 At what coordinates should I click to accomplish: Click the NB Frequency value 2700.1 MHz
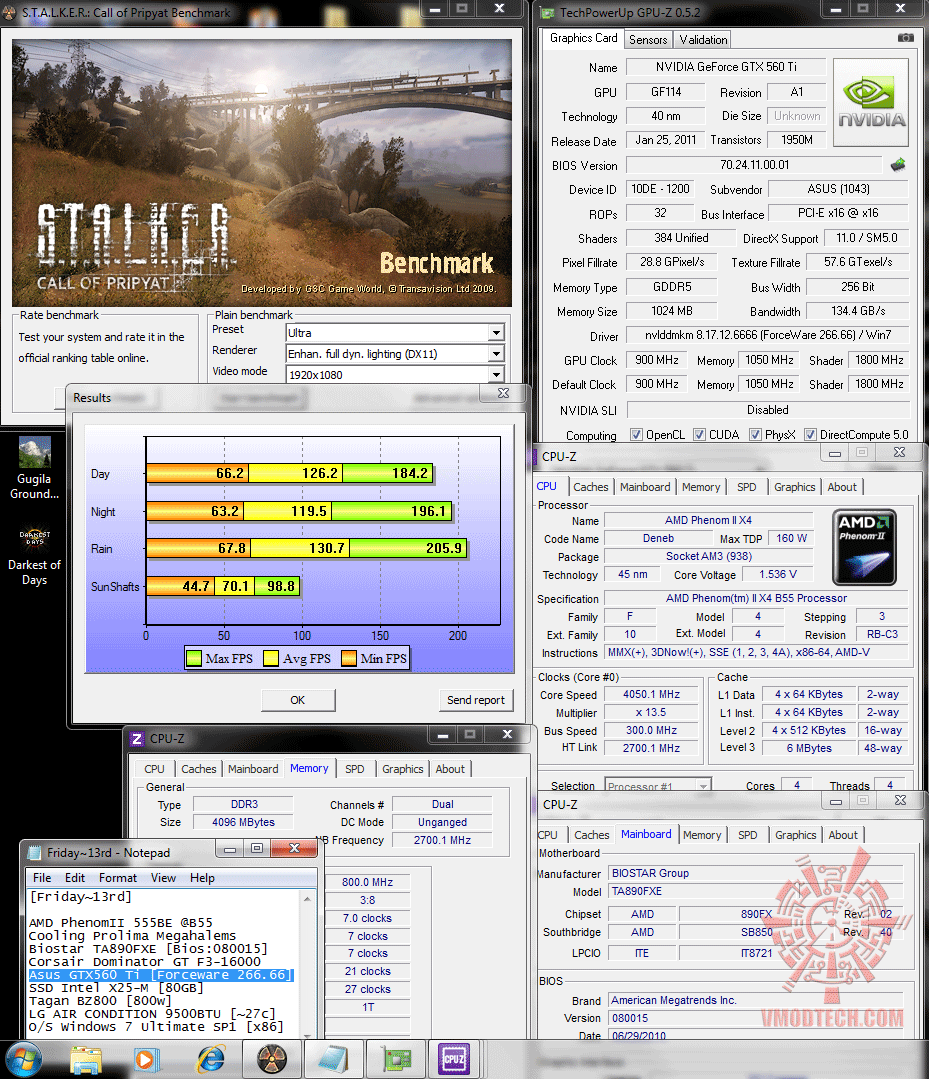click(442, 840)
